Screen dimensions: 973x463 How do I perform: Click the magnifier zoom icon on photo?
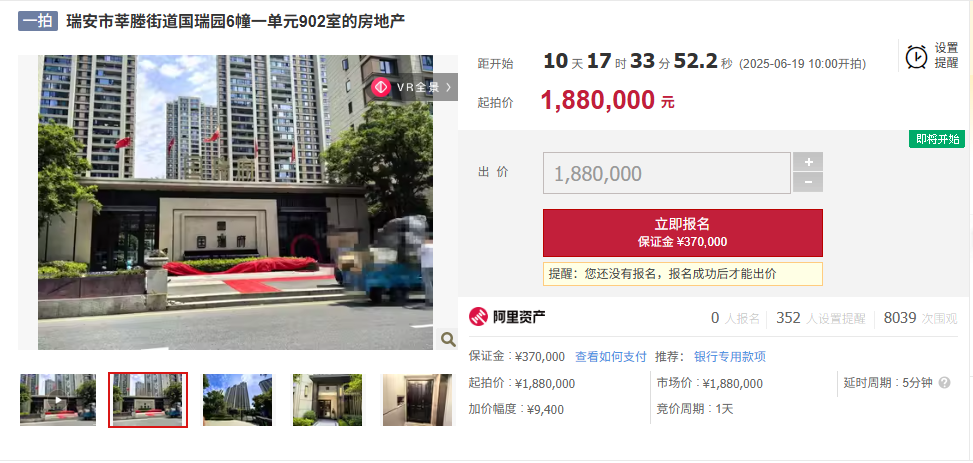(x=447, y=339)
